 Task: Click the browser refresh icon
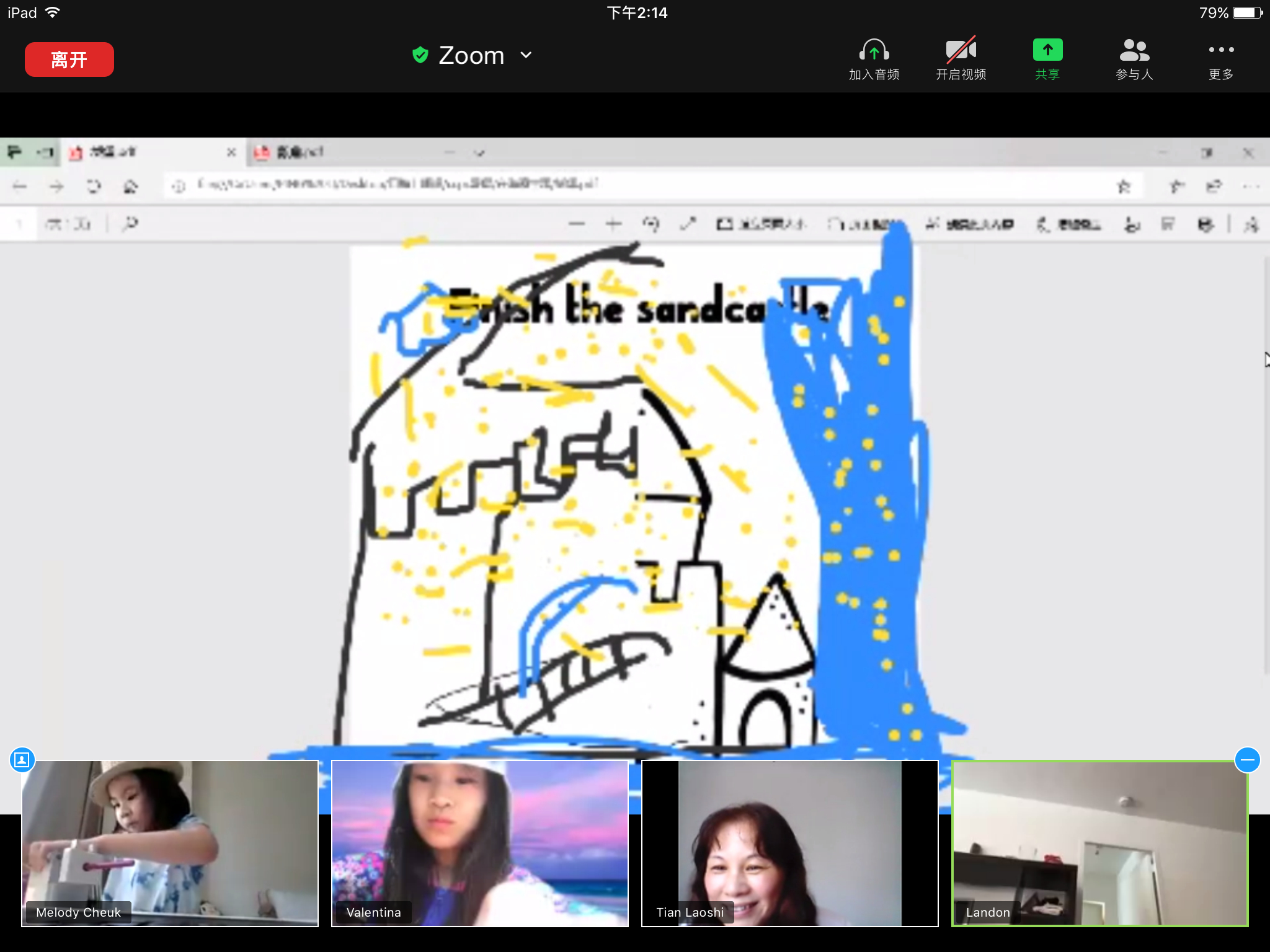point(94,186)
